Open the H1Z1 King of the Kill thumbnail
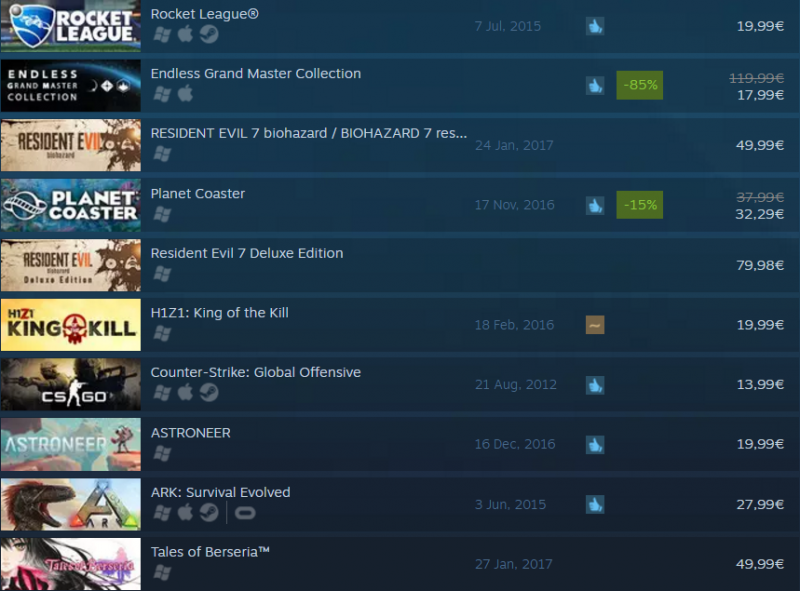The height and width of the screenshot is (591, 800). click(70, 325)
